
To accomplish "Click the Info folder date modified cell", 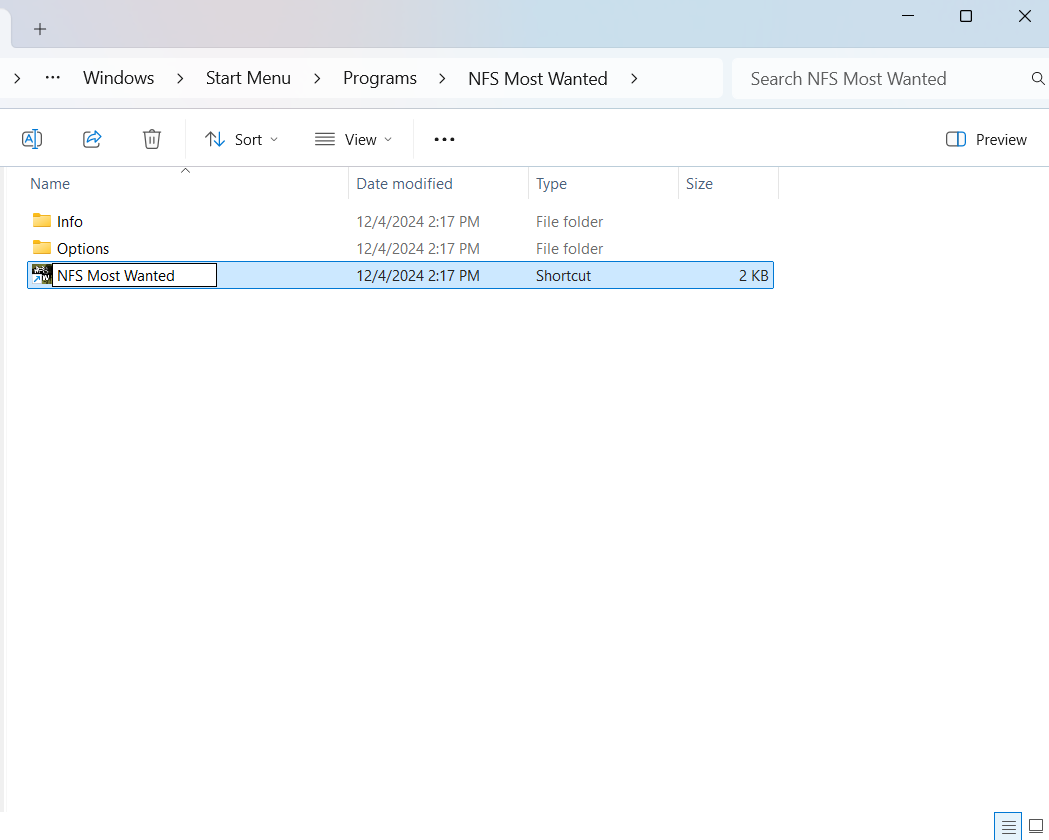I will click(x=418, y=222).
